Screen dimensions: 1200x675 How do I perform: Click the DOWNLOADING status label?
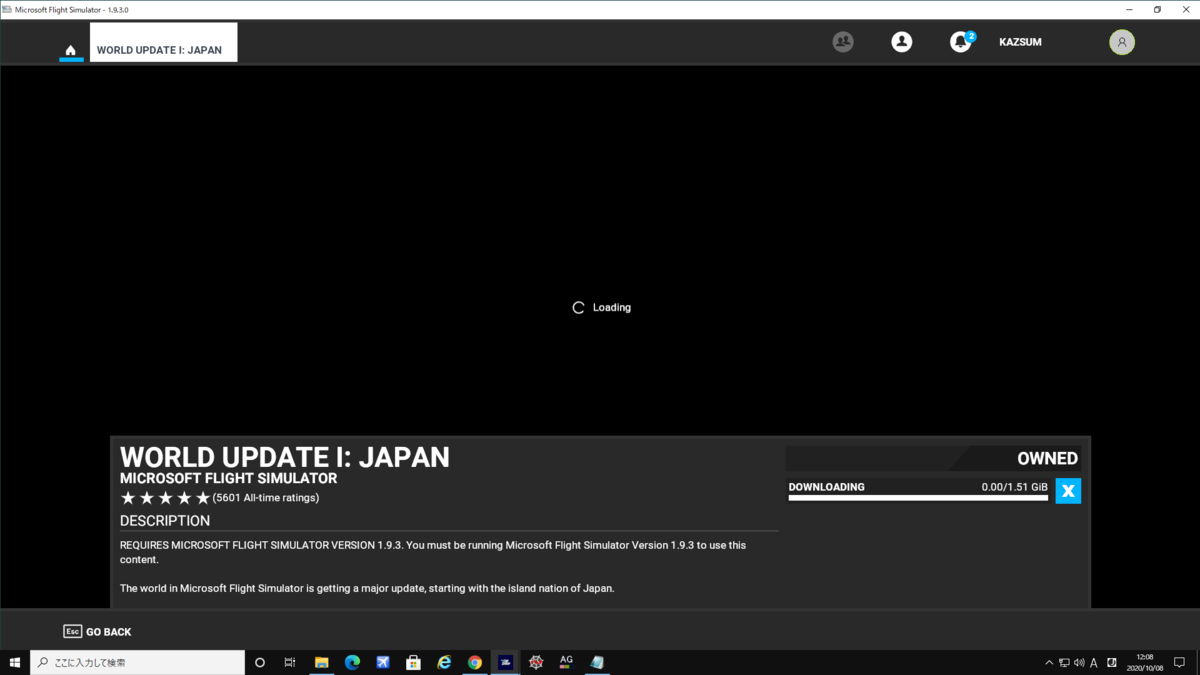826,487
